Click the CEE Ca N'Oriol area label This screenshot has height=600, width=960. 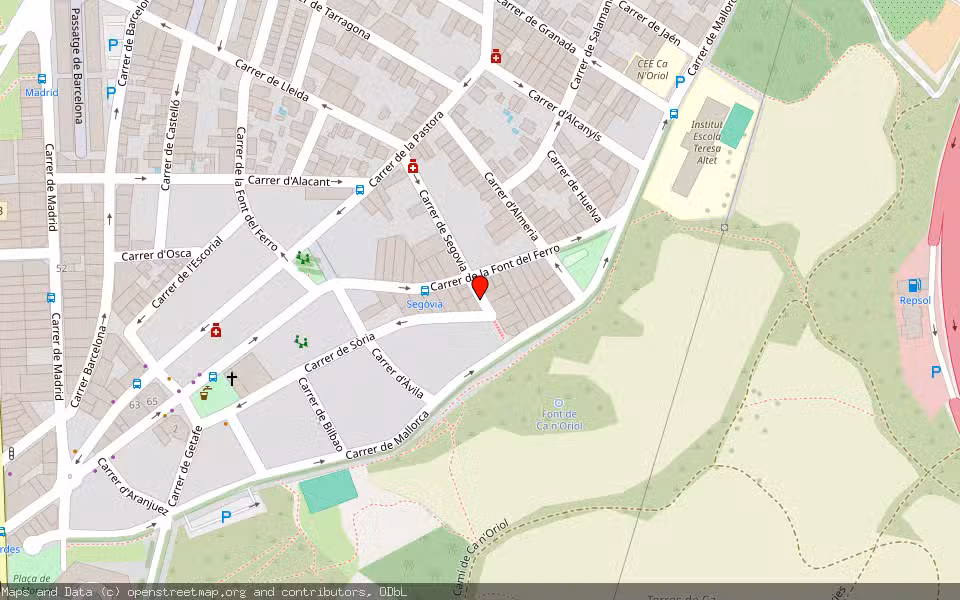click(652, 69)
